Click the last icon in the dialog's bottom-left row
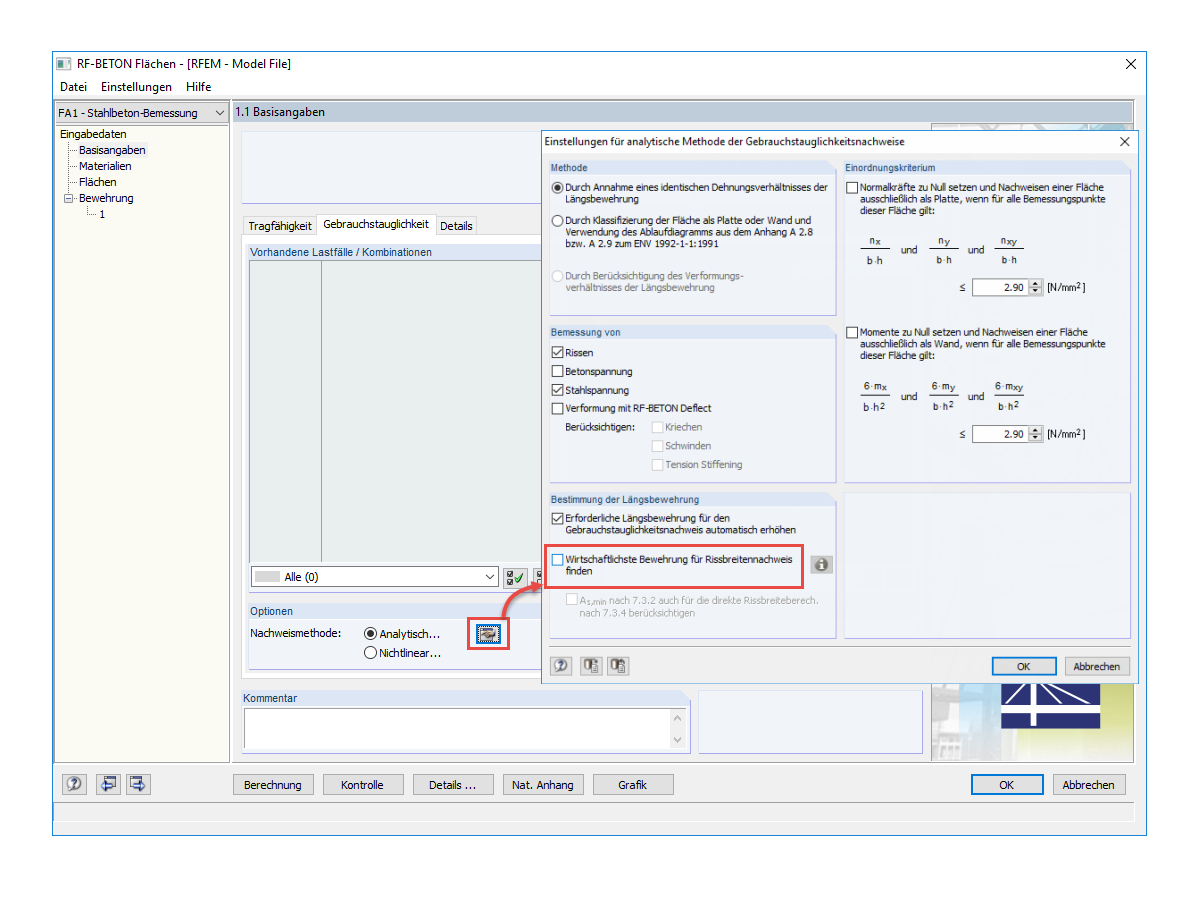The height and width of the screenshot is (900, 1200). 618,666
